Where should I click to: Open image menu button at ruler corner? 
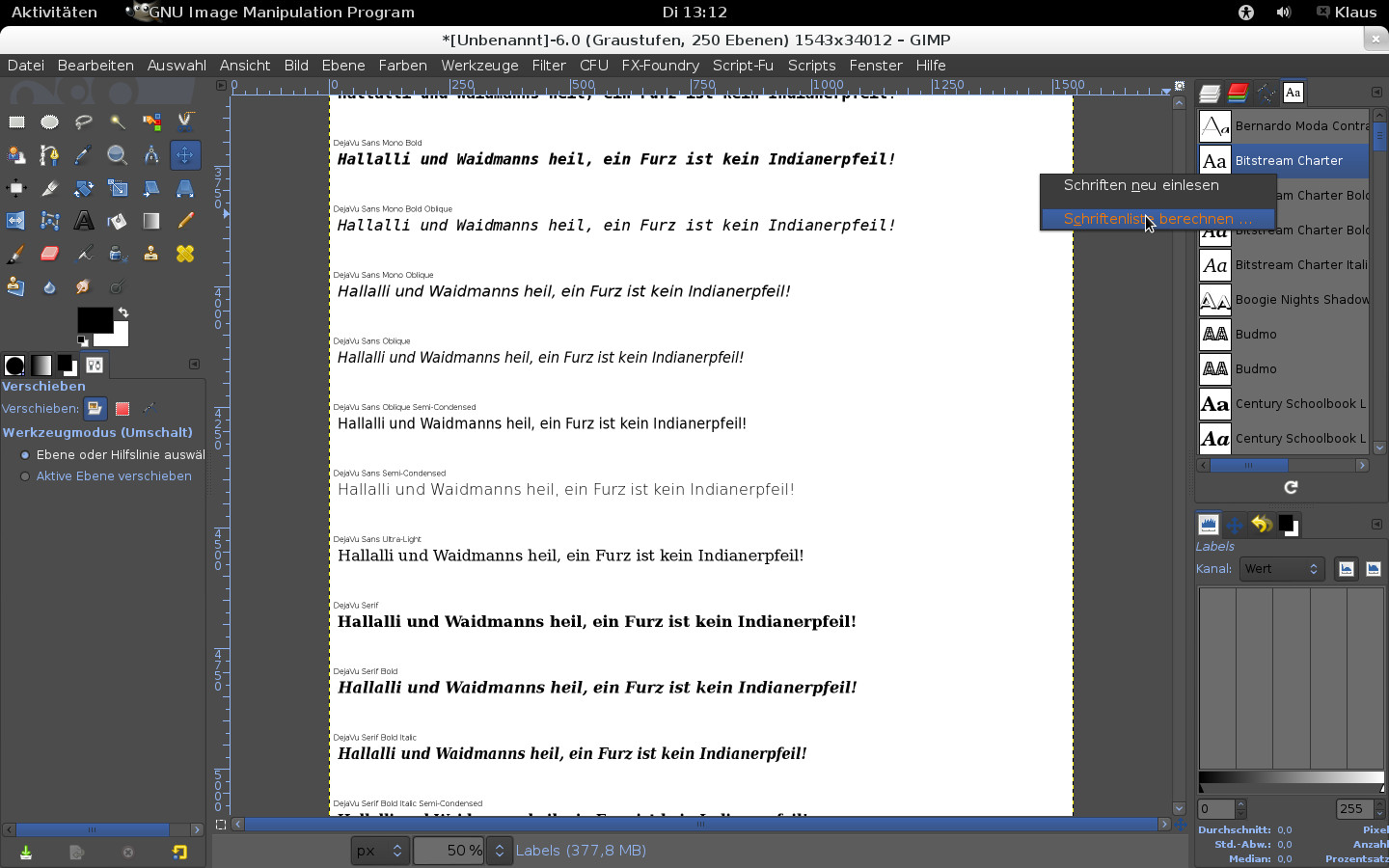pyautogui.click(x=221, y=85)
